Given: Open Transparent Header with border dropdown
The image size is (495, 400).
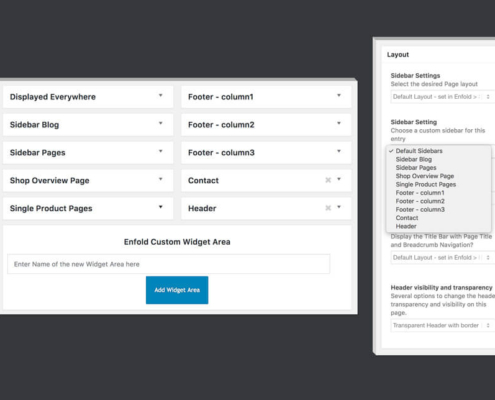Looking at the screenshot, I should tap(443, 325).
